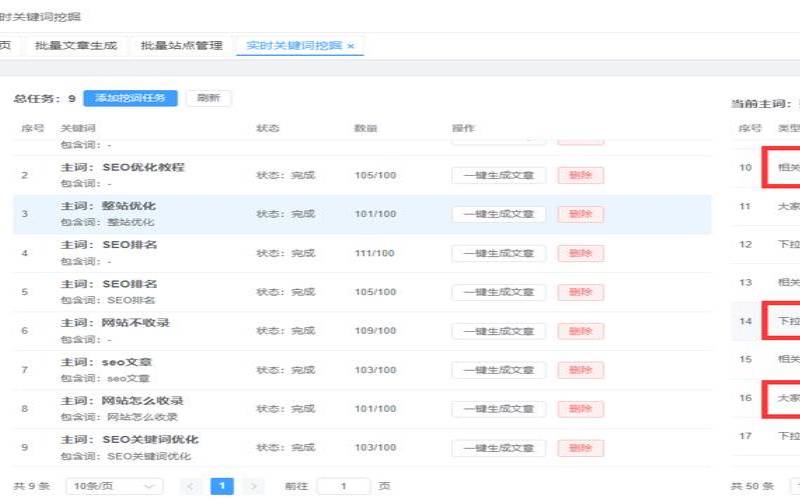800x500 pixels.
Task: Select page 1 in pagination
Action: coord(222,486)
